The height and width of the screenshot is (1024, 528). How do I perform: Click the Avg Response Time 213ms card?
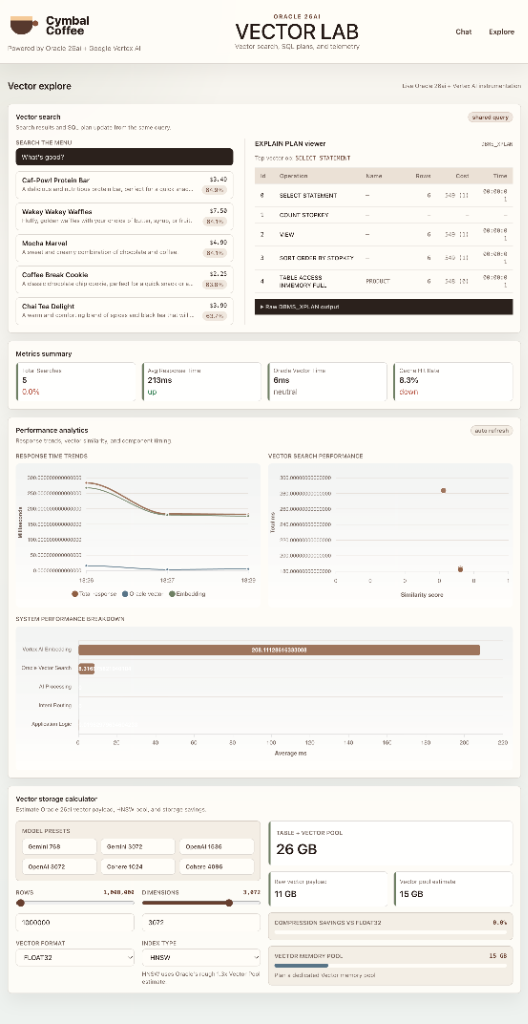(201, 381)
